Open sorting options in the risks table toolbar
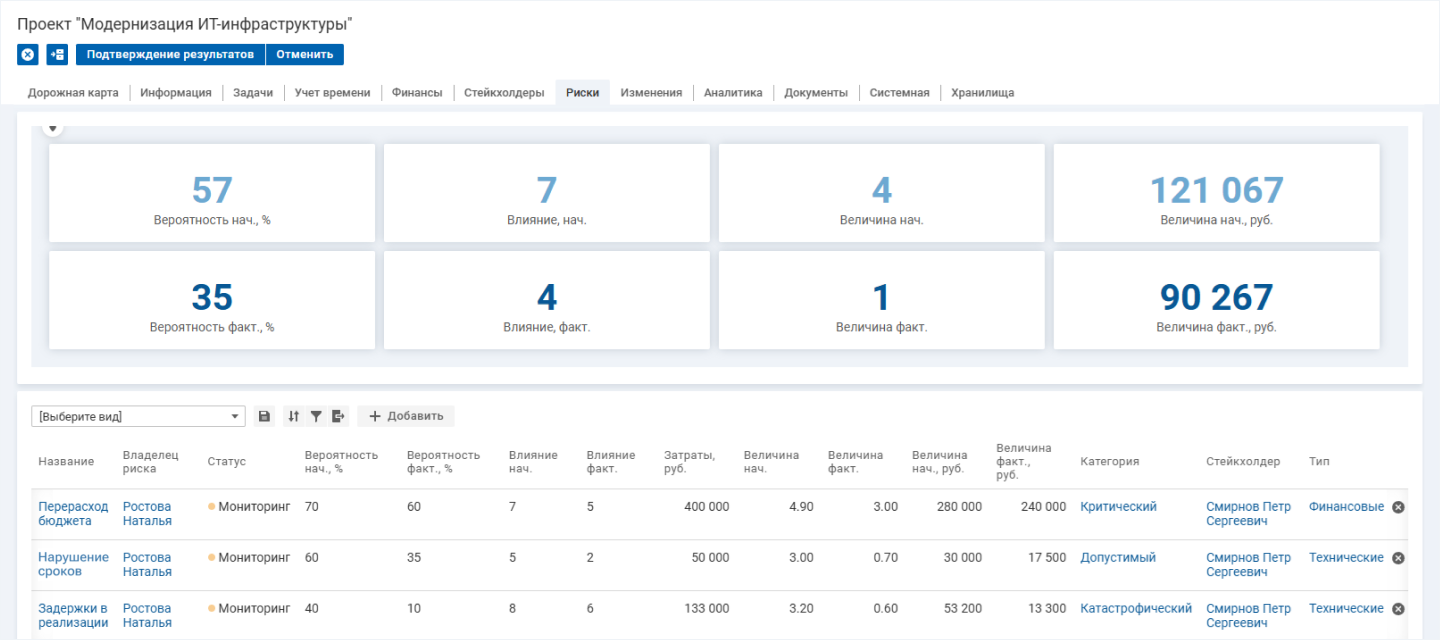The image size is (1440, 640). click(x=293, y=416)
